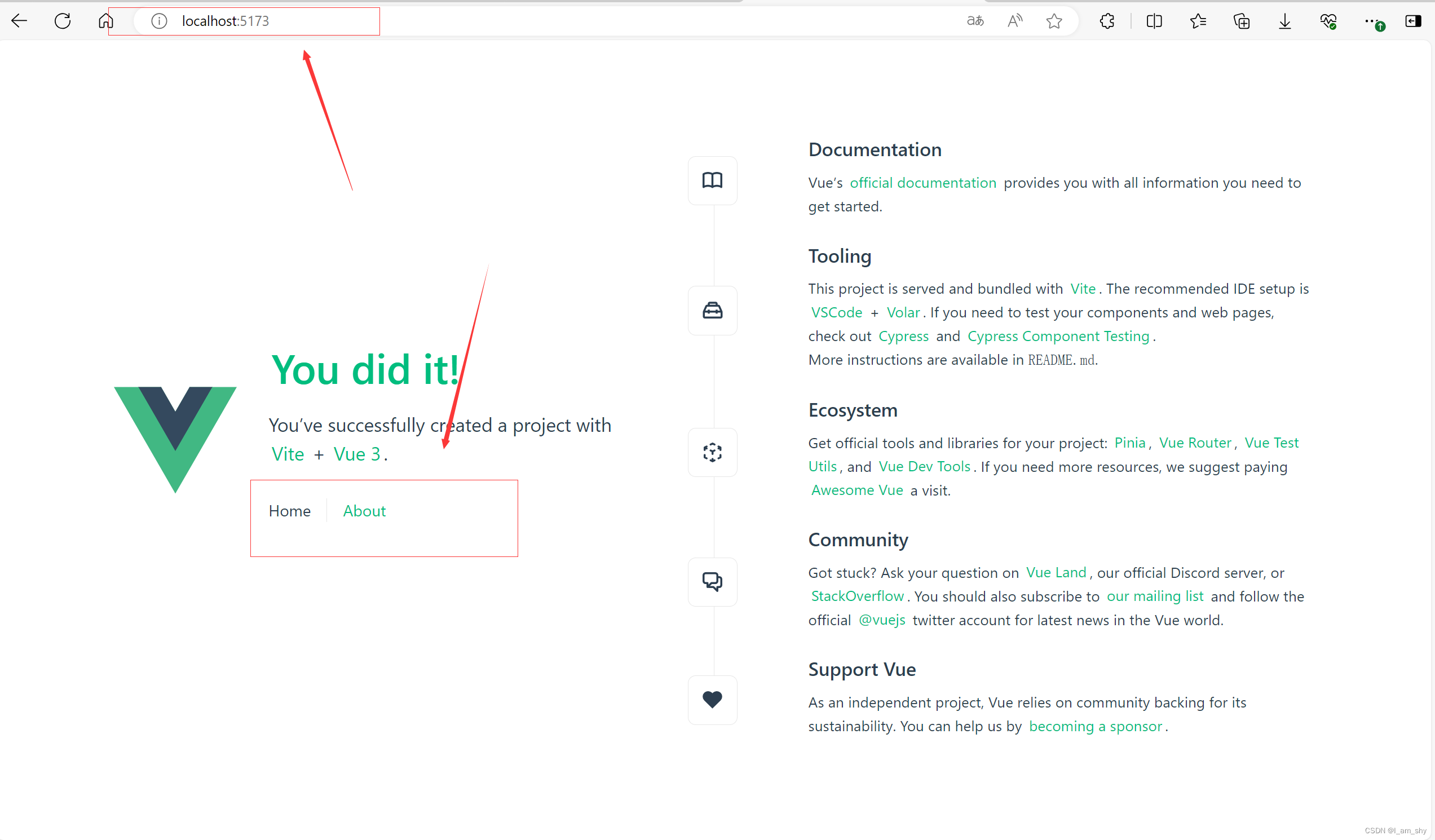Viewport: 1435px width, 840px height.
Task: Click the browser back arrow
Action: point(19,21)
